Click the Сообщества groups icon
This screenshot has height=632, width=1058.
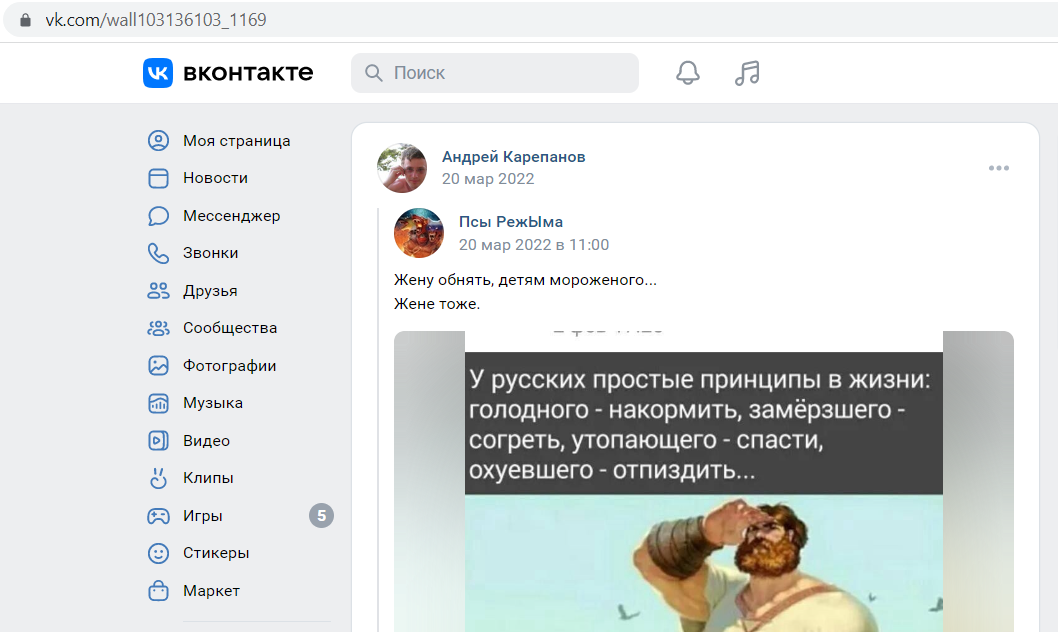click(158, 328)
